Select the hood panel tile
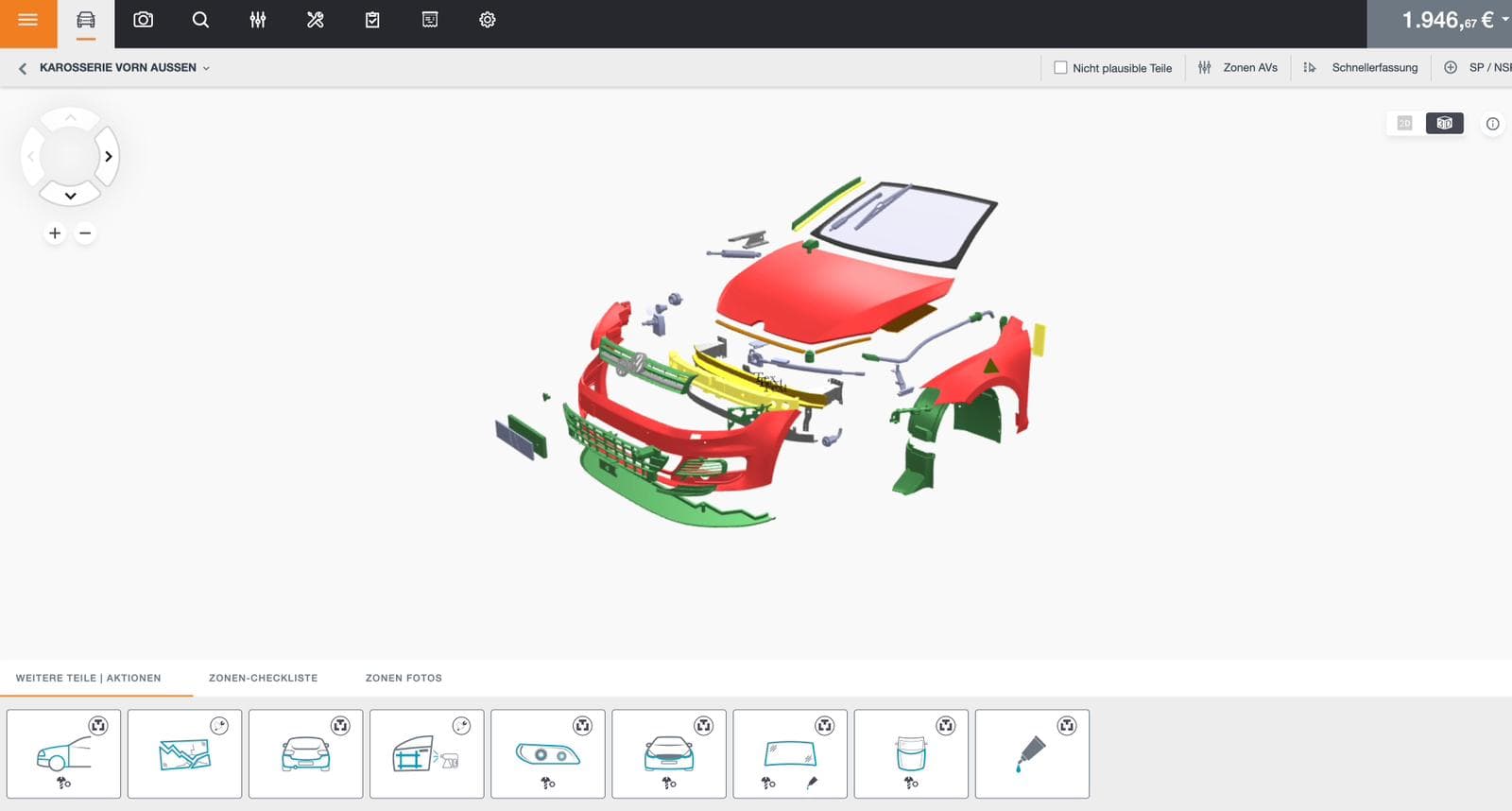The width and height of the screenshot is (1512, 811). point(910,754)
